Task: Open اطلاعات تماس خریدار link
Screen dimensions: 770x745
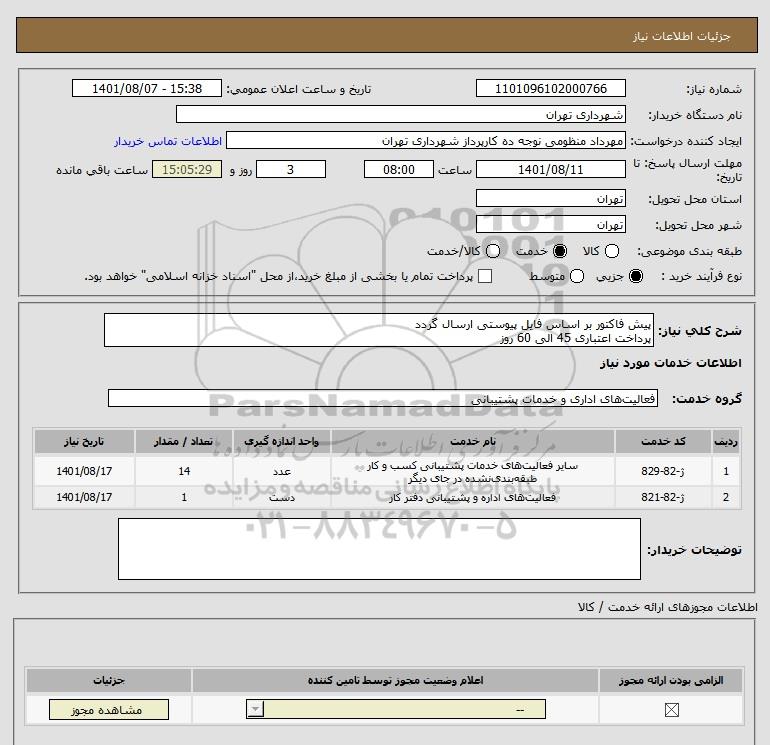Action: tap(168, 141)
